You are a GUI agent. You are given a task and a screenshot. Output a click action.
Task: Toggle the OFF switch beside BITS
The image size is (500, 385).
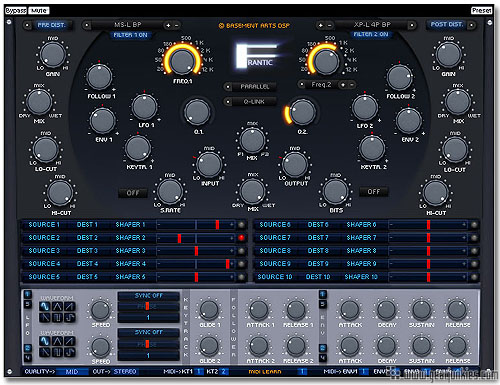373,192
